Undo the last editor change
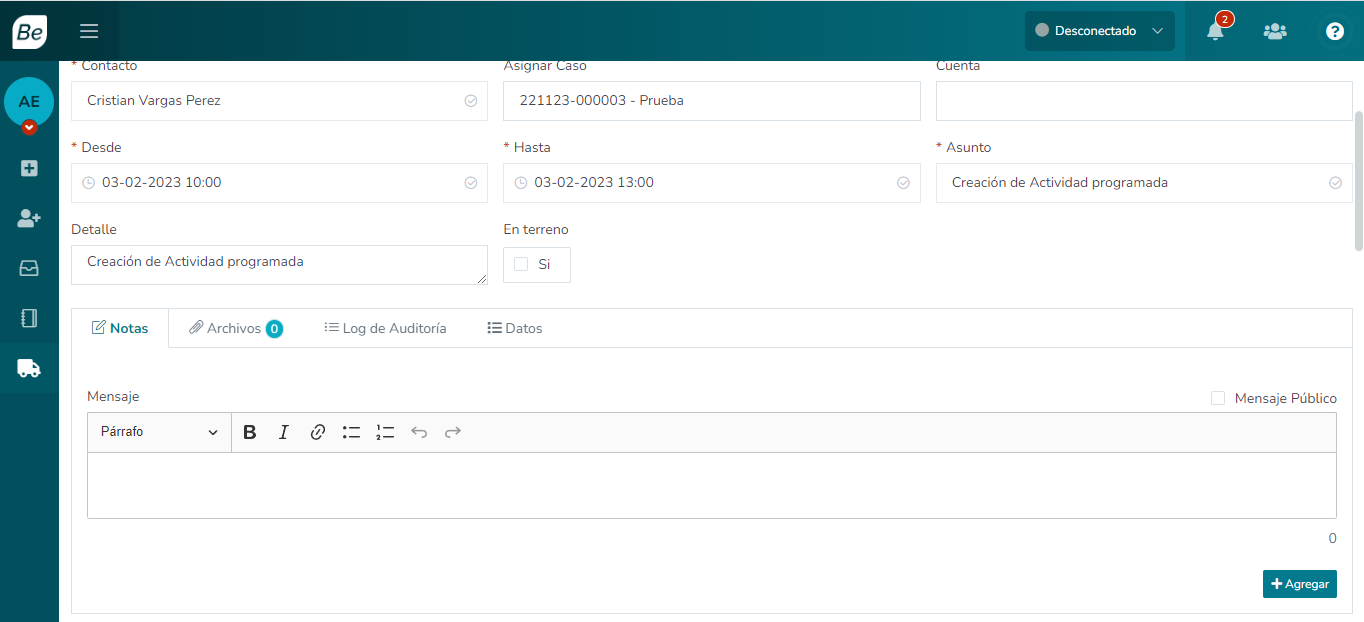The image size is (1364, 622). [419, 432]
